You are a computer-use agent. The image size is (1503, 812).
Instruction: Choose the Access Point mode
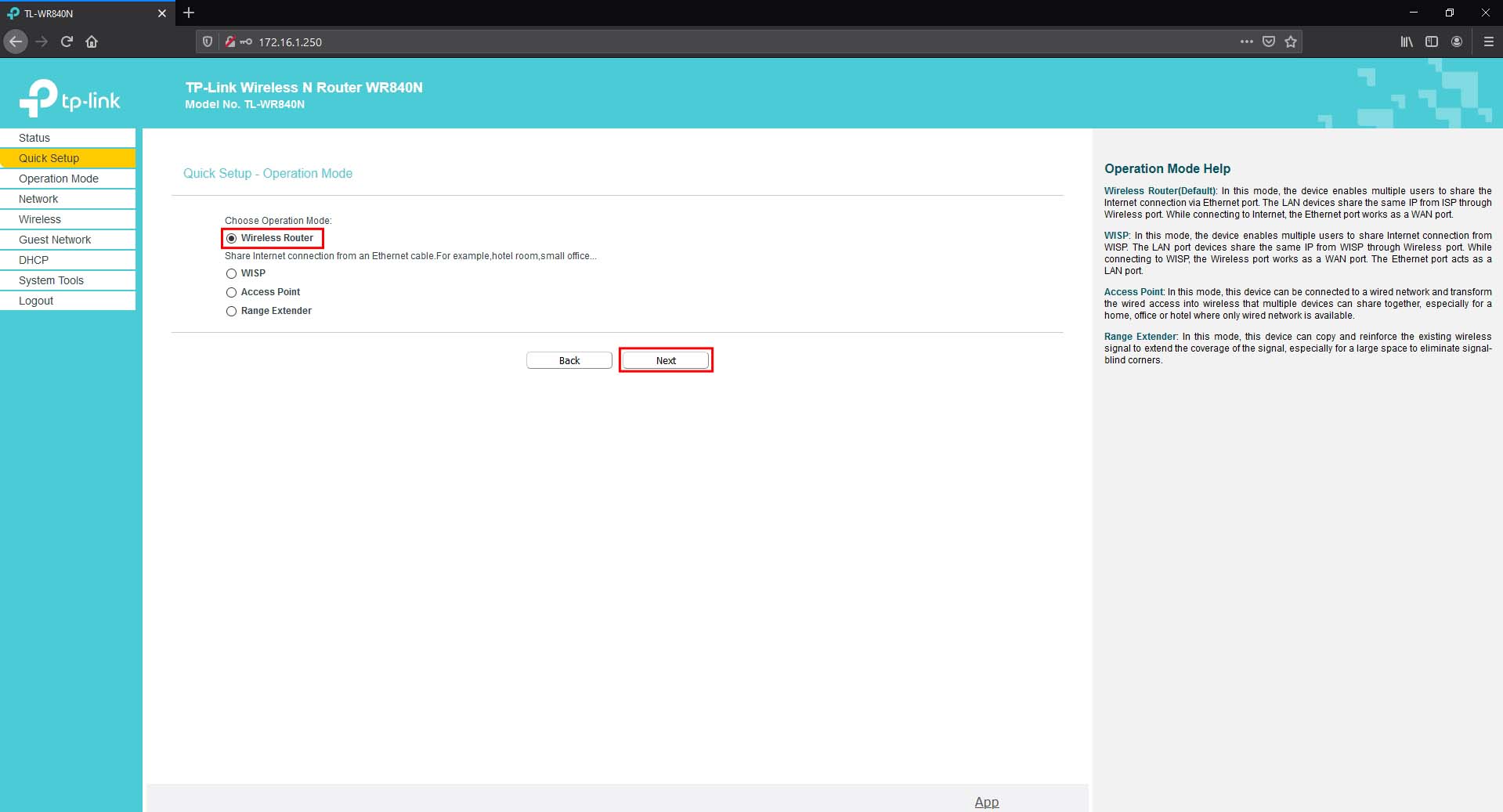[231, 292]
